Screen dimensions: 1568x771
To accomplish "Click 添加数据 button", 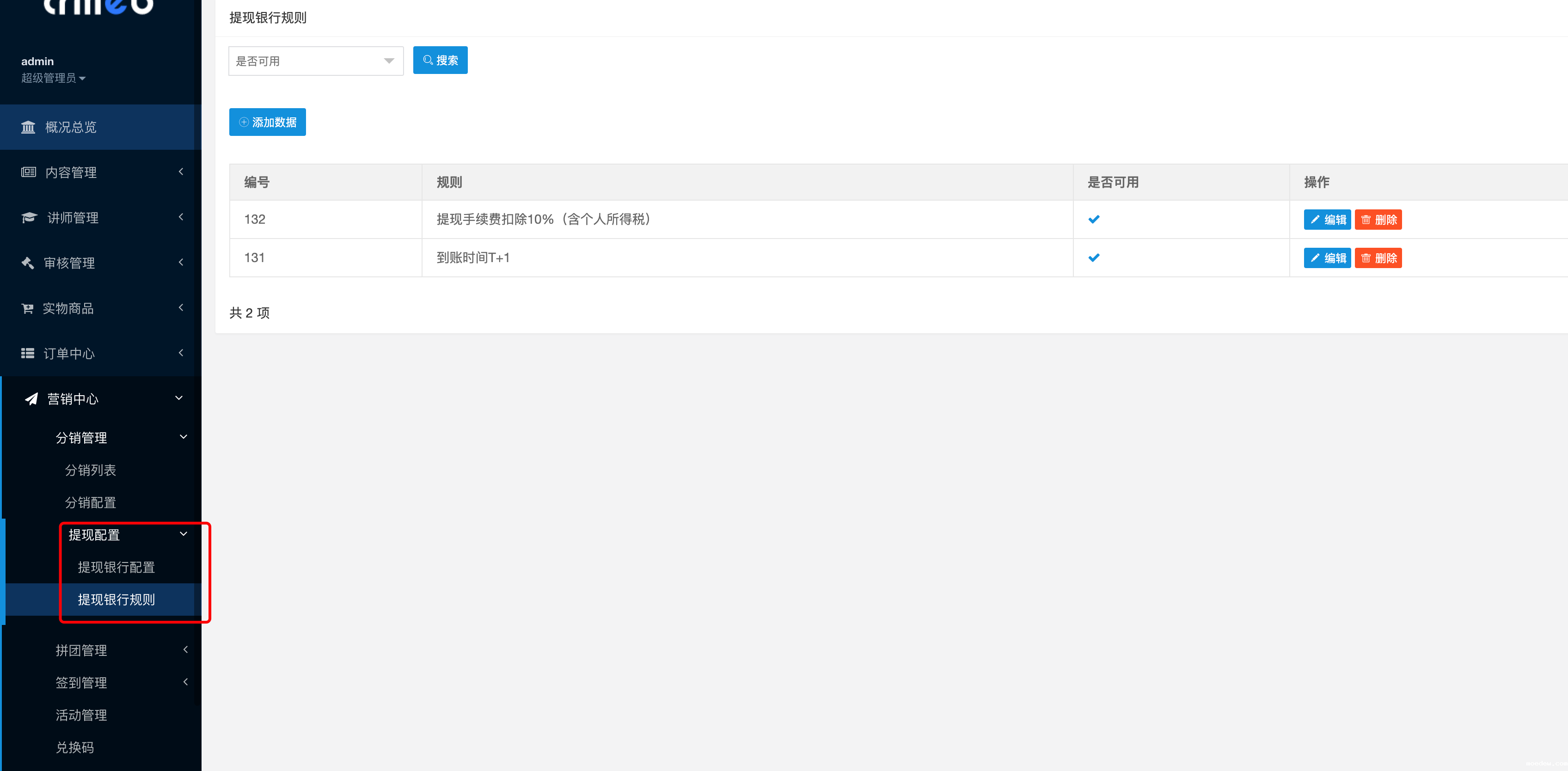I will point(267,122).
